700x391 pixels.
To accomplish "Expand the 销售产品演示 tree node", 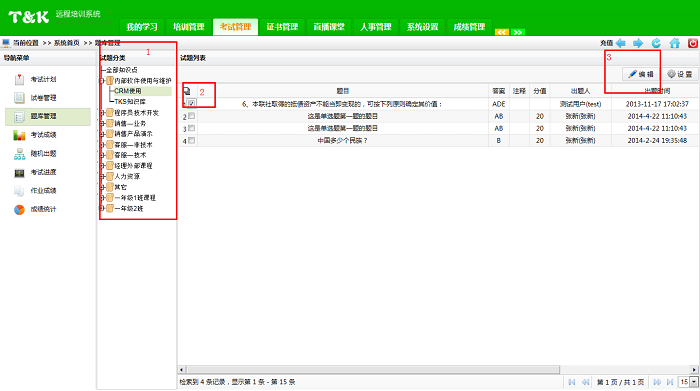I will point(102,134).
